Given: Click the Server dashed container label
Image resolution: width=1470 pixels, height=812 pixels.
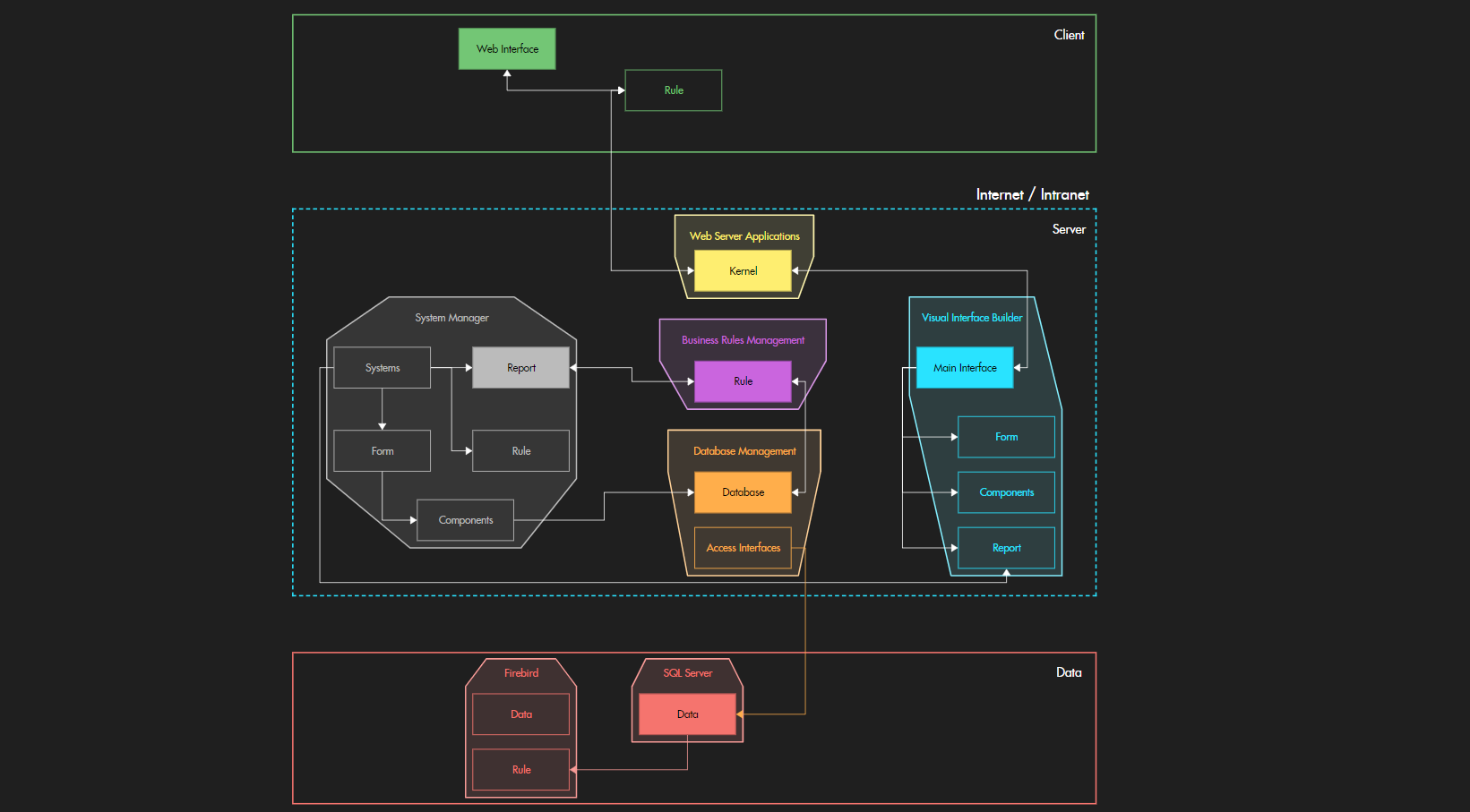Looking at the screenshot, I should pyautogui.click(x=1068, y=229).
